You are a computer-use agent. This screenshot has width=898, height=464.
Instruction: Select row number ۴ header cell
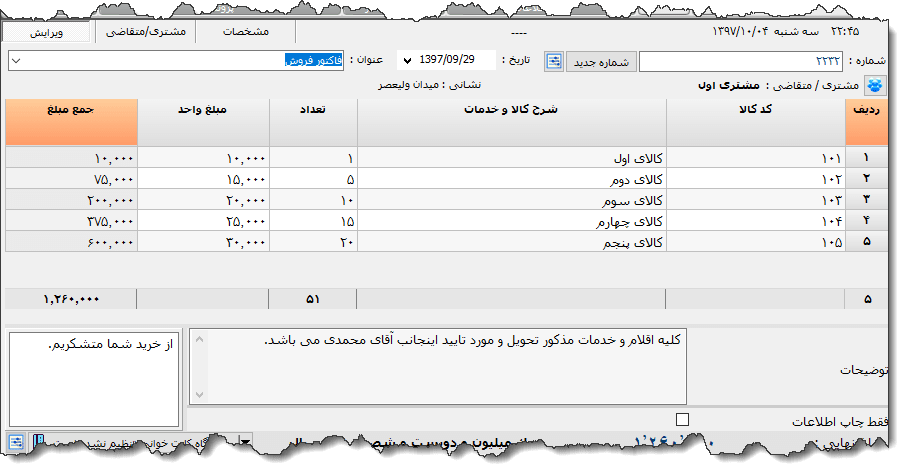pyautogui.click(x=867, y=221)
